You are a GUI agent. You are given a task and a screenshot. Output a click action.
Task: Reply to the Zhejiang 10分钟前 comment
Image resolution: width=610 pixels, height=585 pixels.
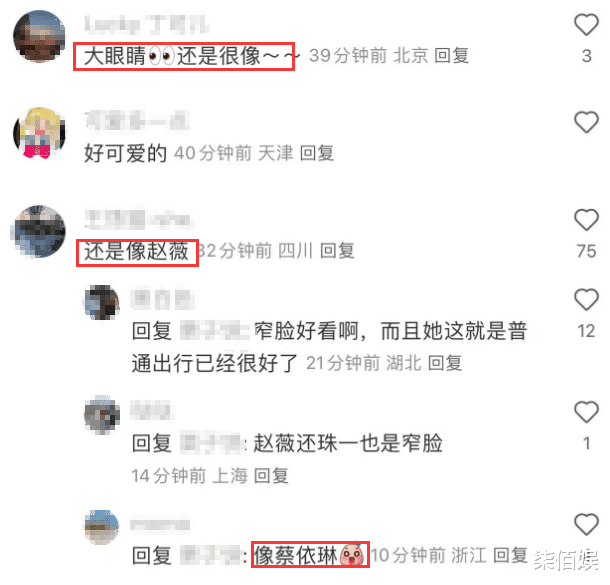510,555
